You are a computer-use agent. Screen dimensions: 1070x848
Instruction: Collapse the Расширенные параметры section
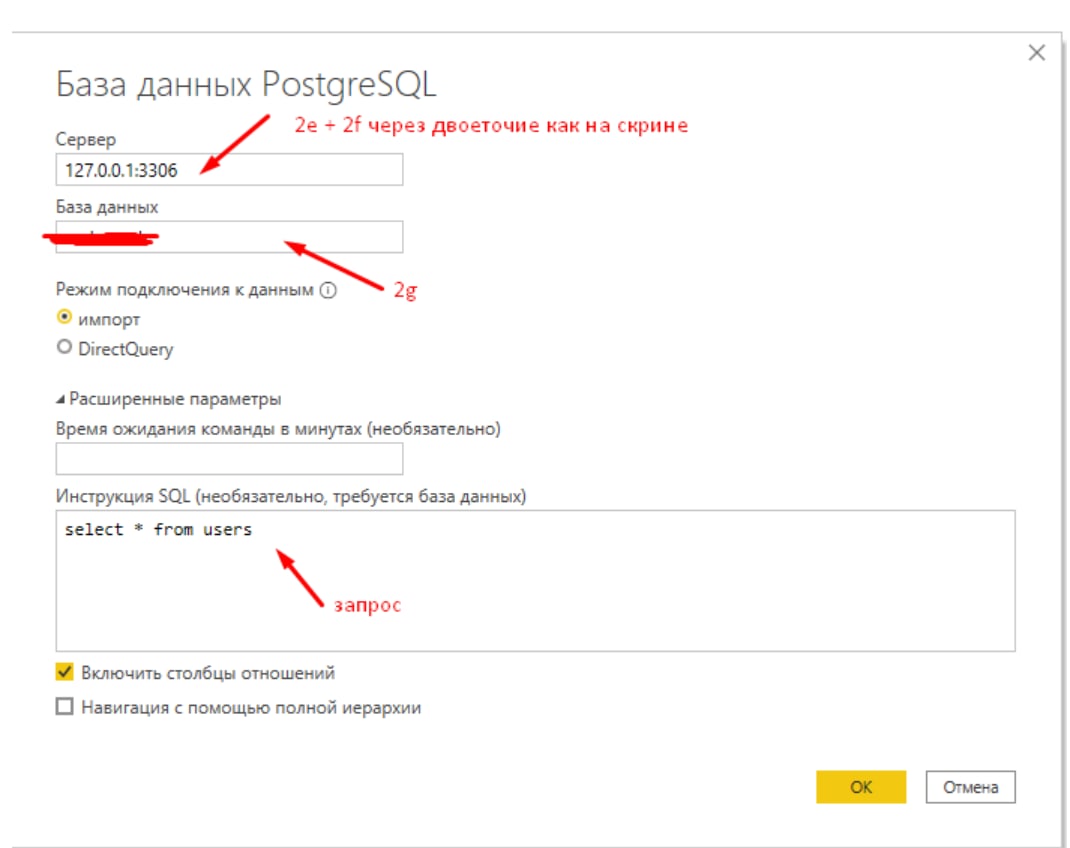(61, 400)
